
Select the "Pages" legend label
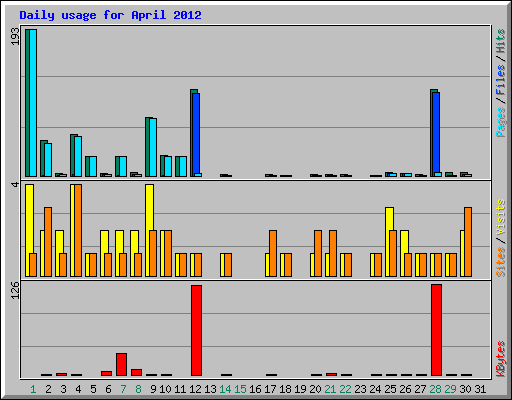pos(501,122)
